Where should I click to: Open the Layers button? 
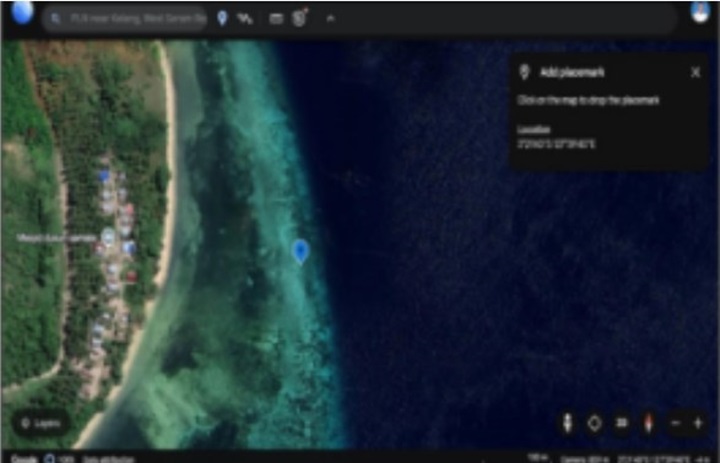[41, 423]
